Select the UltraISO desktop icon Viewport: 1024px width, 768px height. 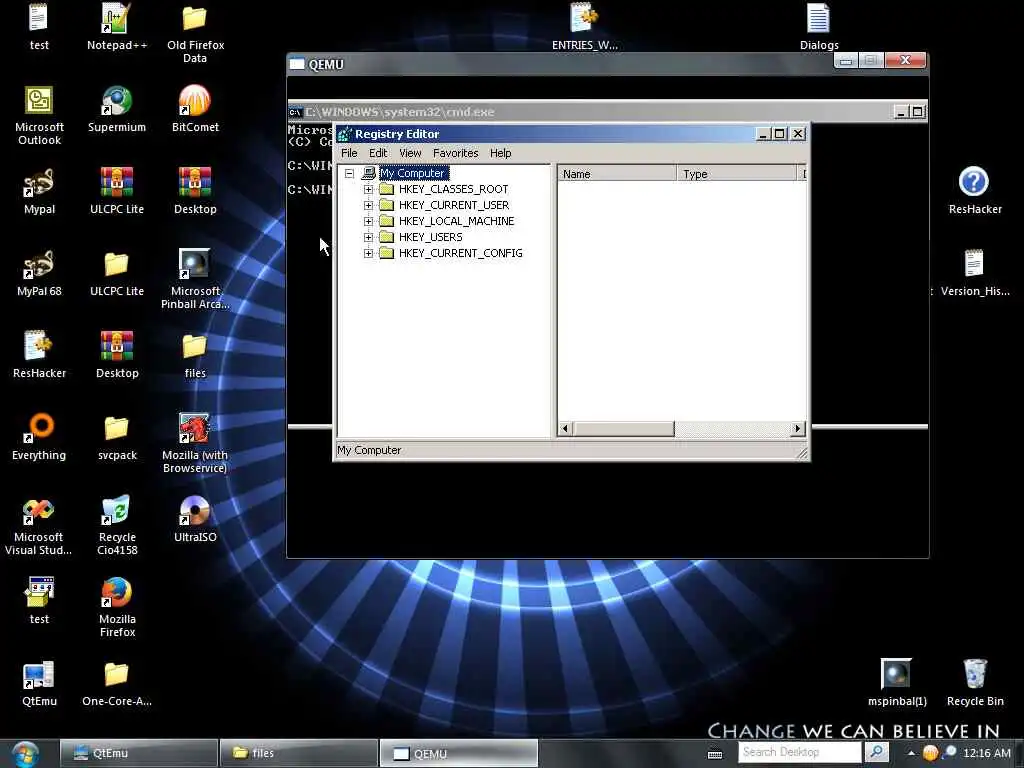click(x=195, y=519)
